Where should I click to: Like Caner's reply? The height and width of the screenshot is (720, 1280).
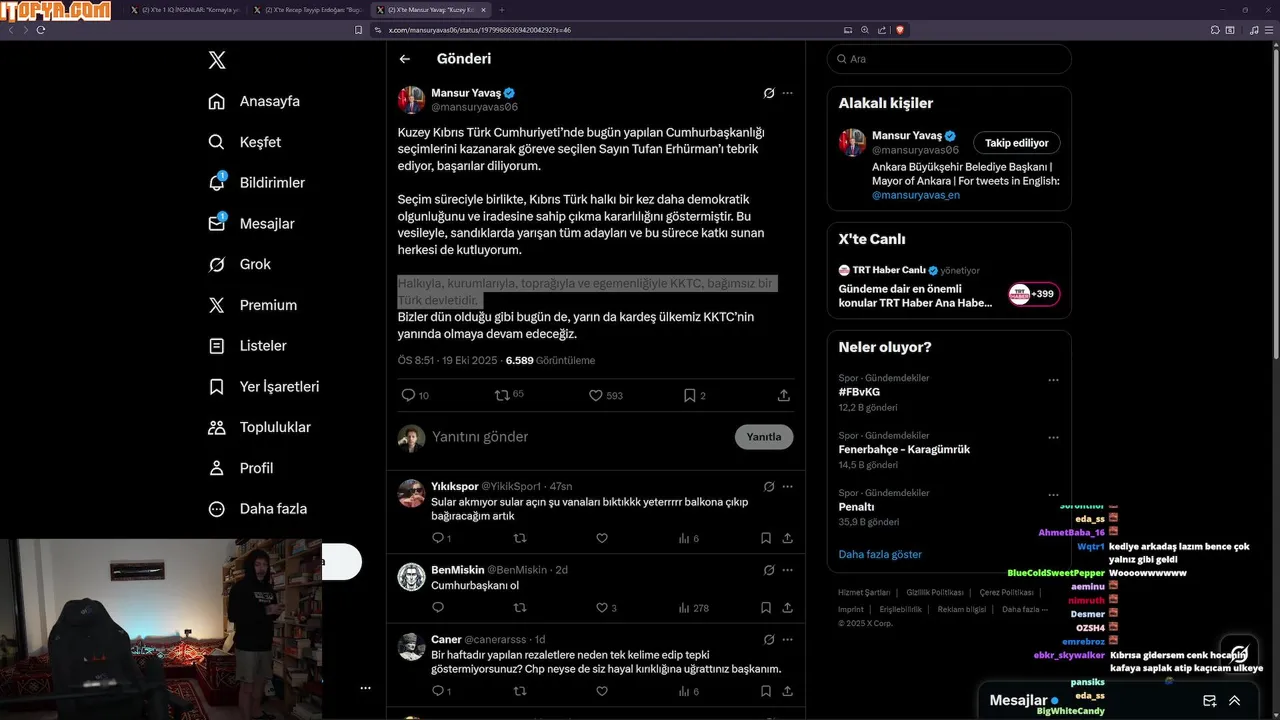click(x=602, y=690)
